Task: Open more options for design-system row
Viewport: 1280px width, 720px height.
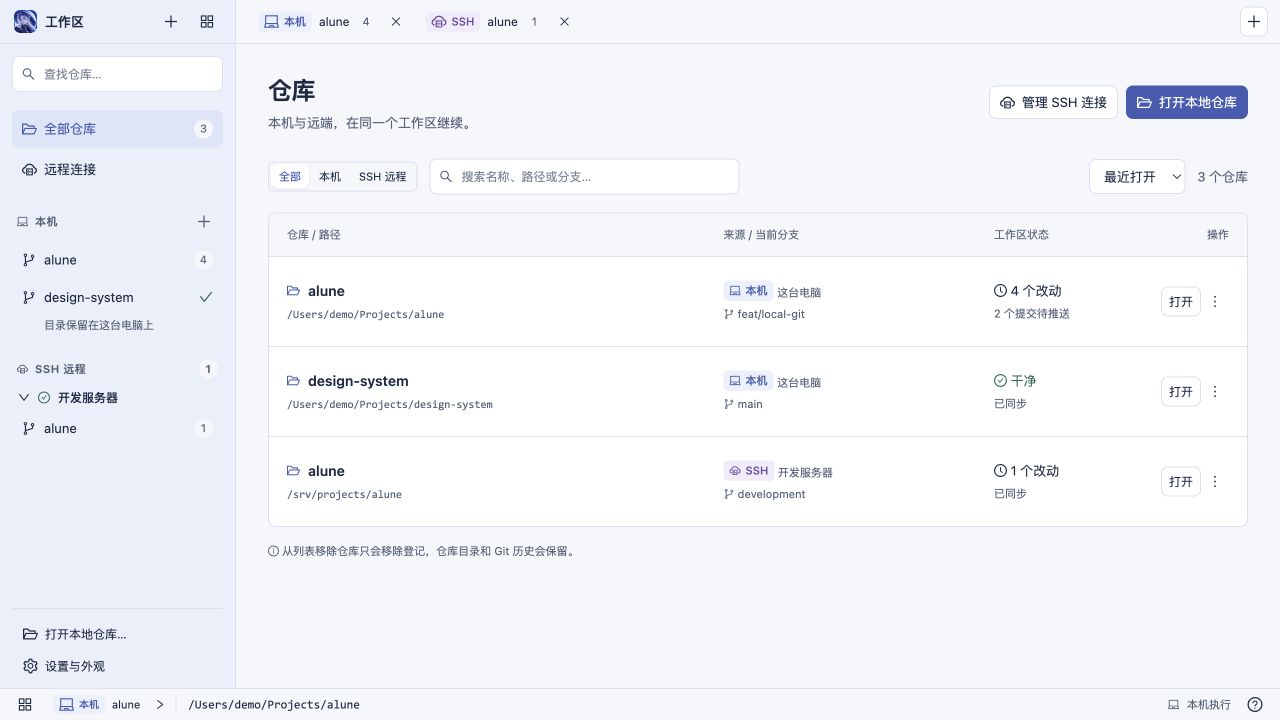Action: click(1215, 391)
